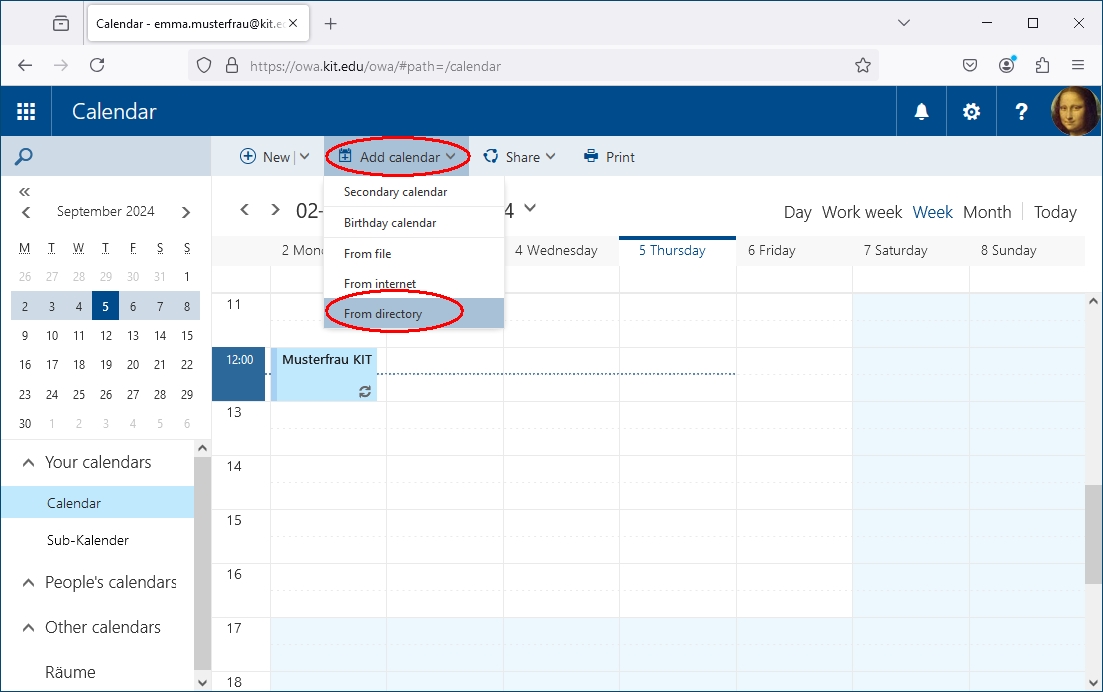
Task: Open the app launcher grid icon
Action: click(x=26, y=112)
